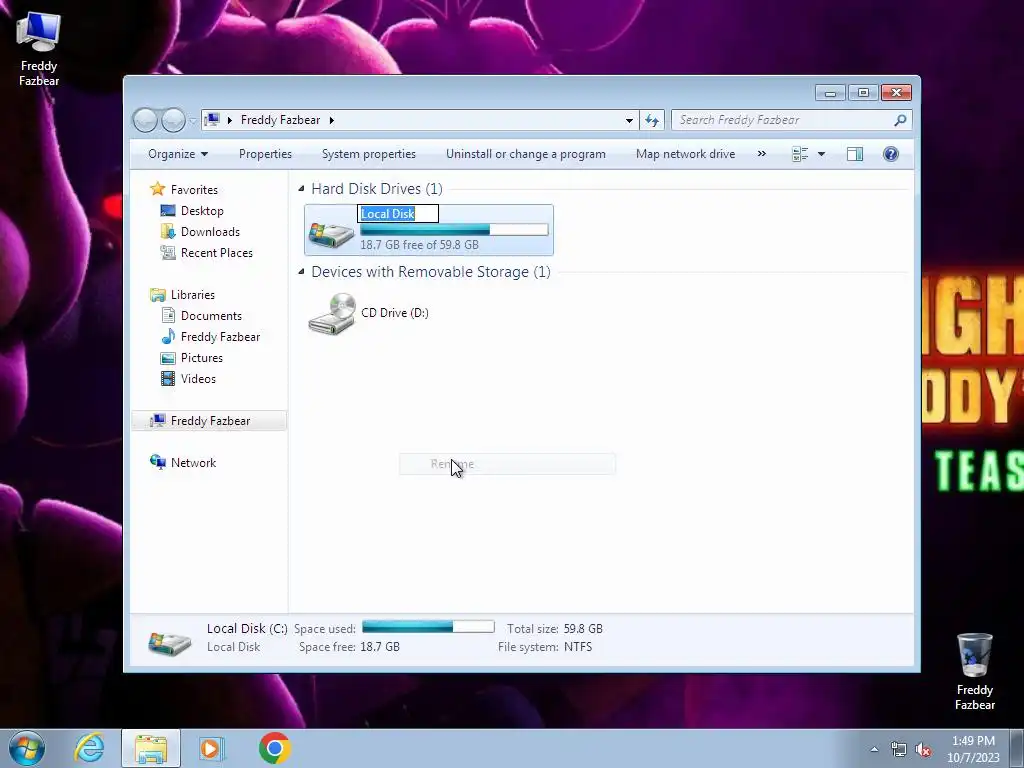Open recent pages dropdown arrow

[193, 120]
